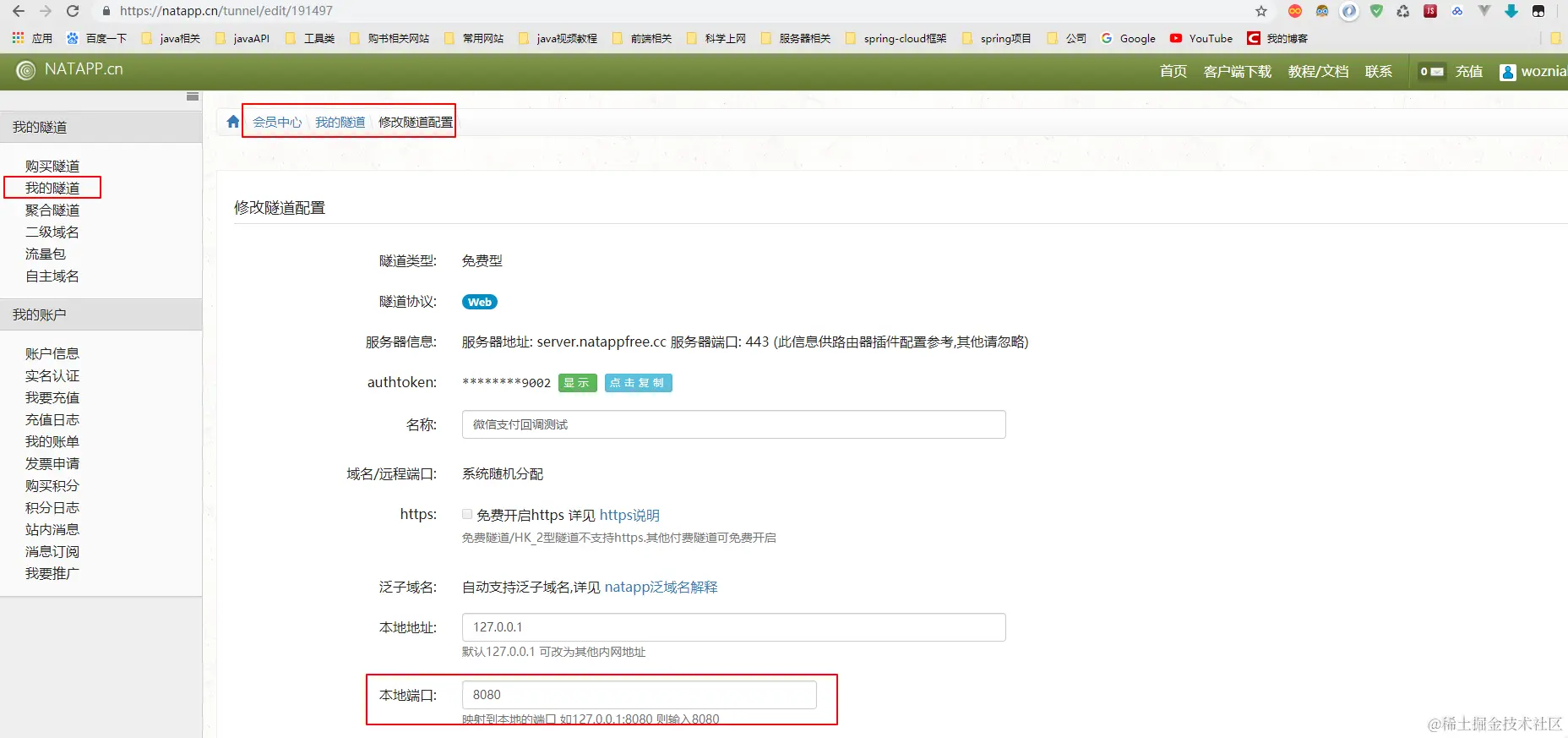Click the padlock site security icon

coord(106,11)
